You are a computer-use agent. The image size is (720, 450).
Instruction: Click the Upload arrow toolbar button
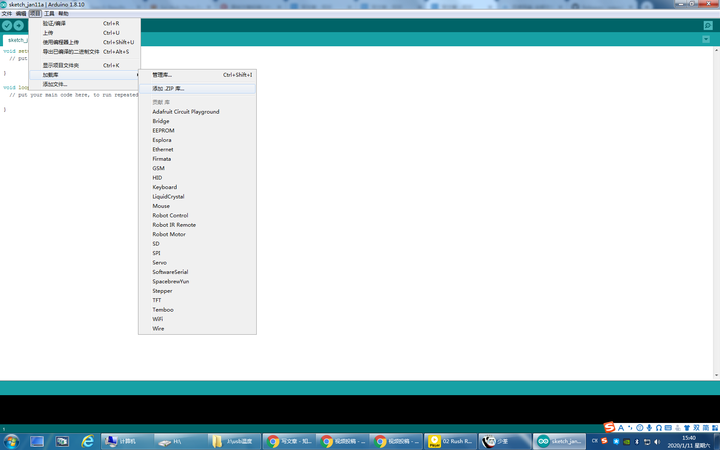[x=19, y=26]
